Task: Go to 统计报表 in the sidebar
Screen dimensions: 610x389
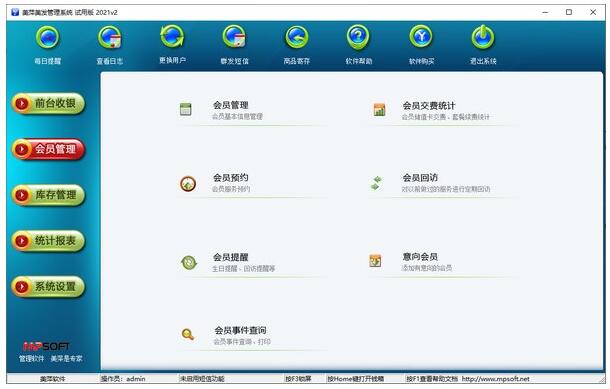Action: click(x=48, y=241)
